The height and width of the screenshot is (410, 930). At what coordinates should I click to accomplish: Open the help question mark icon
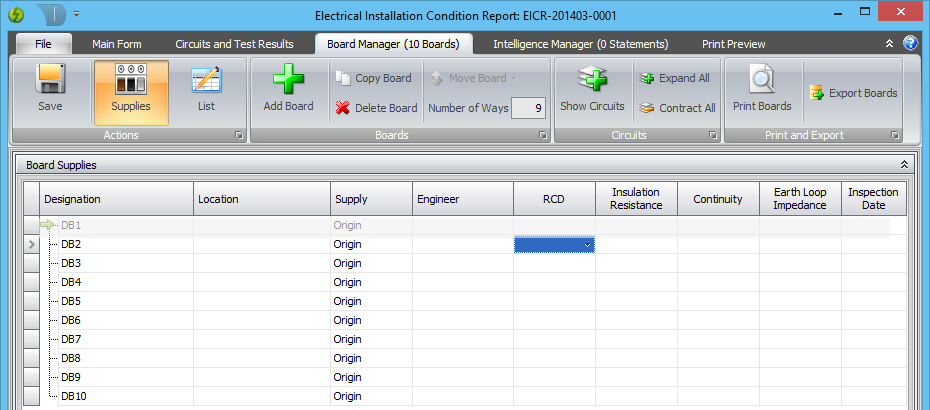click(910, 43)
